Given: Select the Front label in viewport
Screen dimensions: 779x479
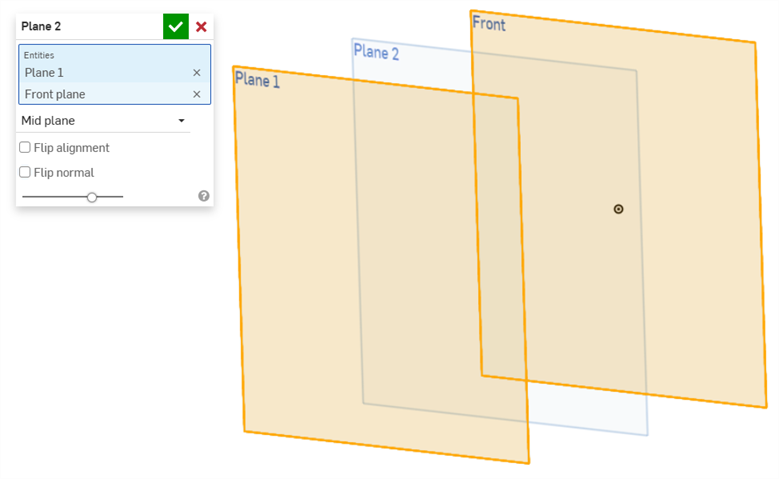Looking at the screenshot, I should point(489,23).
